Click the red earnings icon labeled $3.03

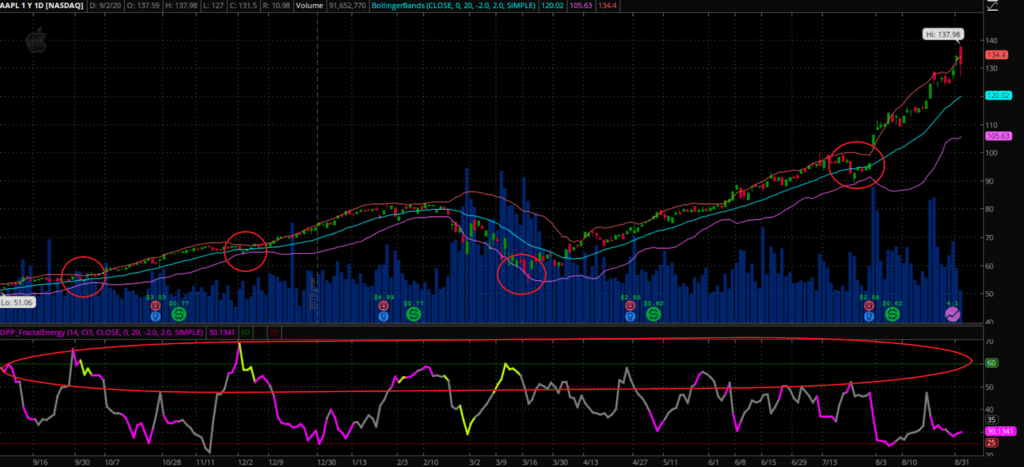(155, 305)
